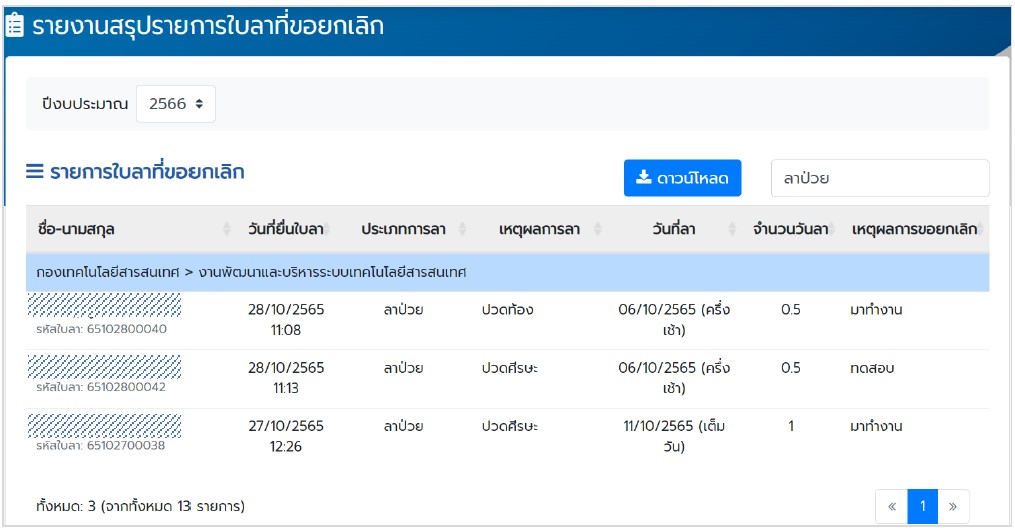This screenshot has width=1015, height=531.
Task: Select leave record รหัสใบลา 65102700038
Action: 102,445
